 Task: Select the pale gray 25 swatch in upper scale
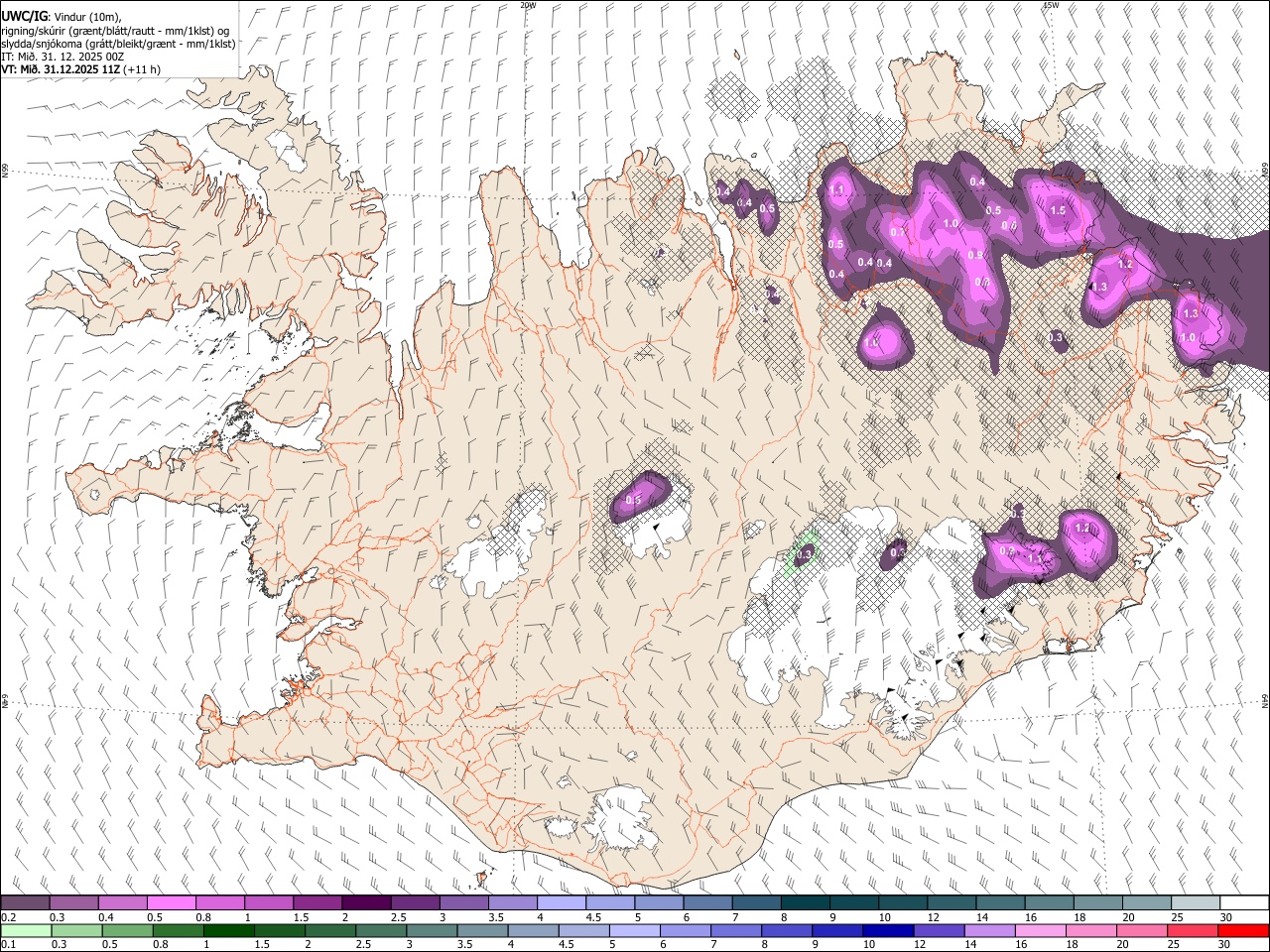click(1197, 902)
